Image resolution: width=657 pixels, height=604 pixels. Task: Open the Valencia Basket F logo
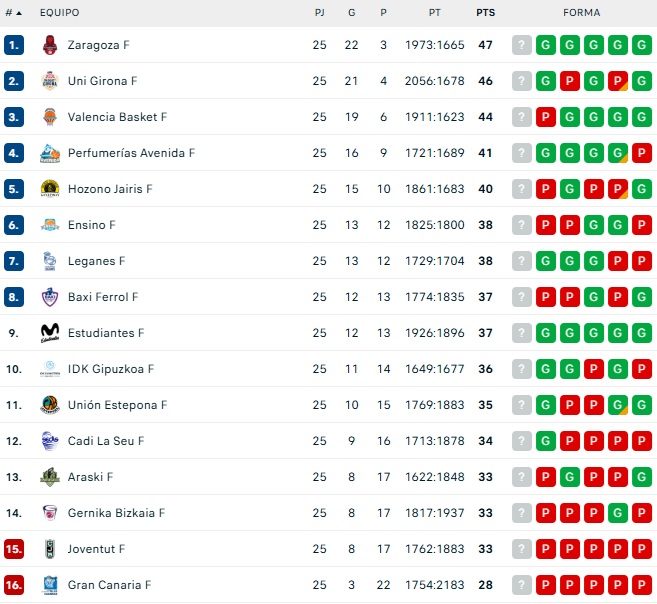[x=50, y=117]
